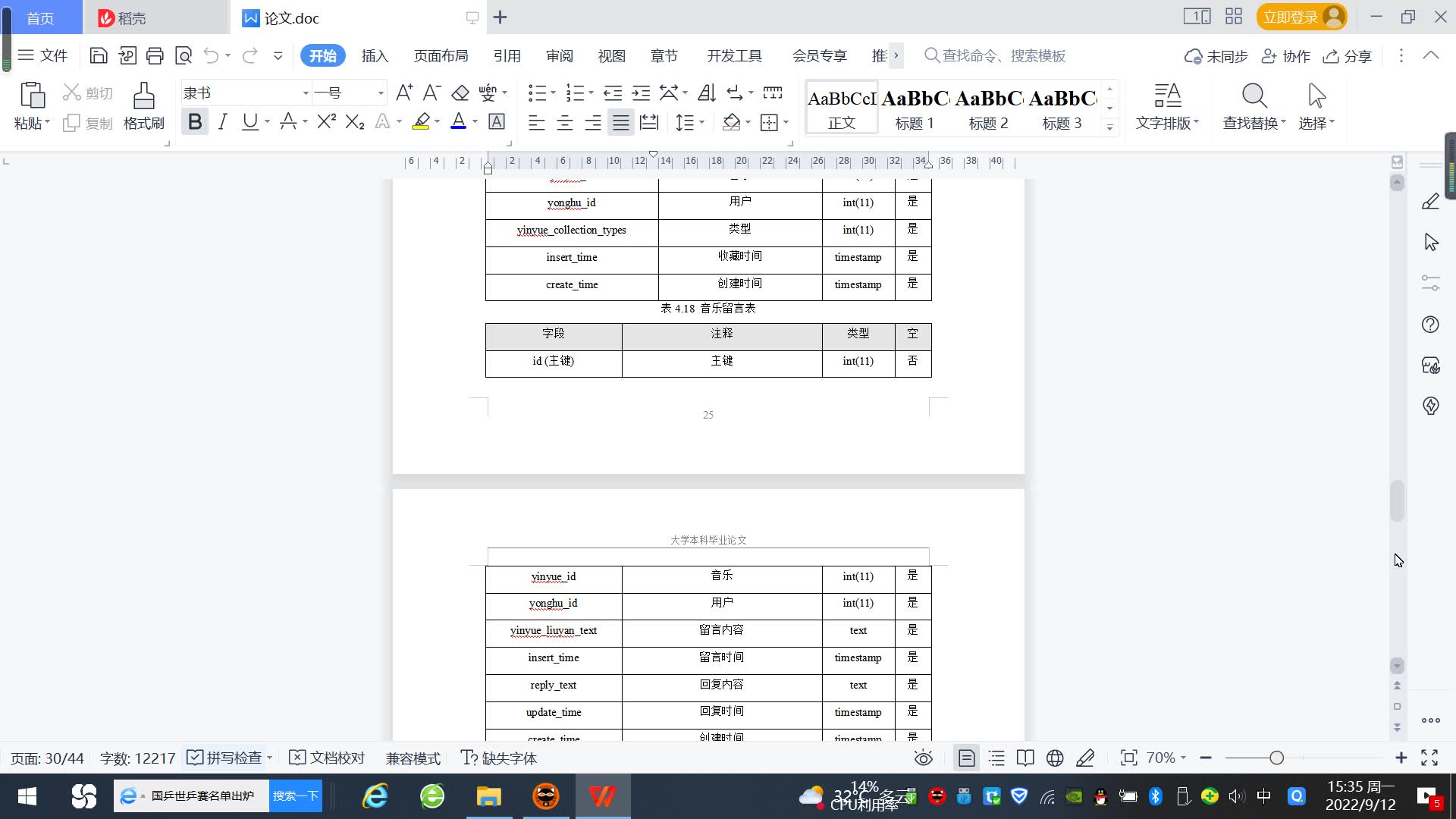1456x819 pixels.
Task: Toggle outline view mode
Action: (x=996, y=758)
